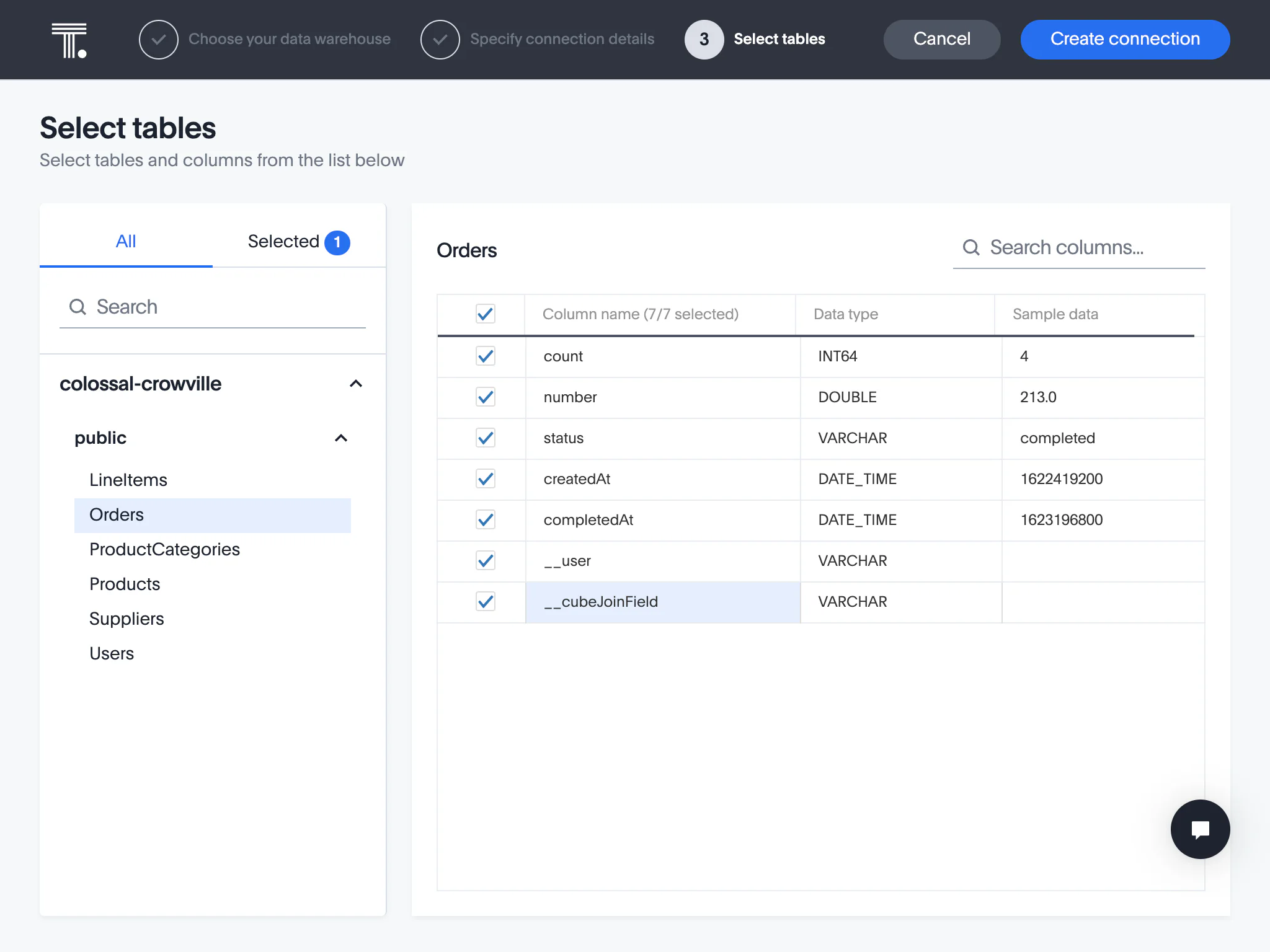
Task: Collapse the colossal-crowville database chevron
Action: [356, 384]
